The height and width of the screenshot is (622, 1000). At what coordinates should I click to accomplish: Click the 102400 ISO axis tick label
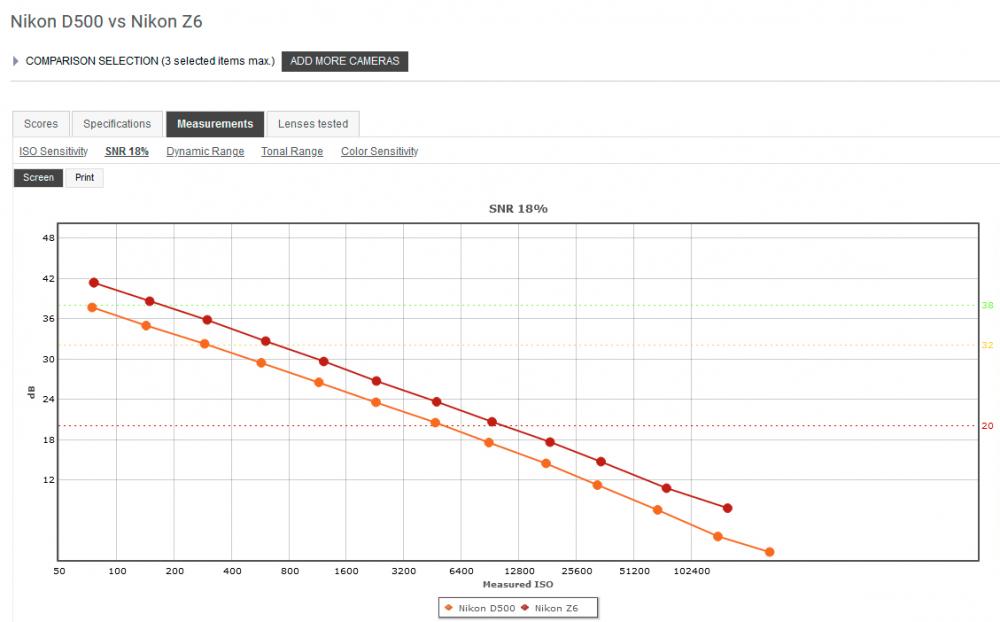coord(692,571)
